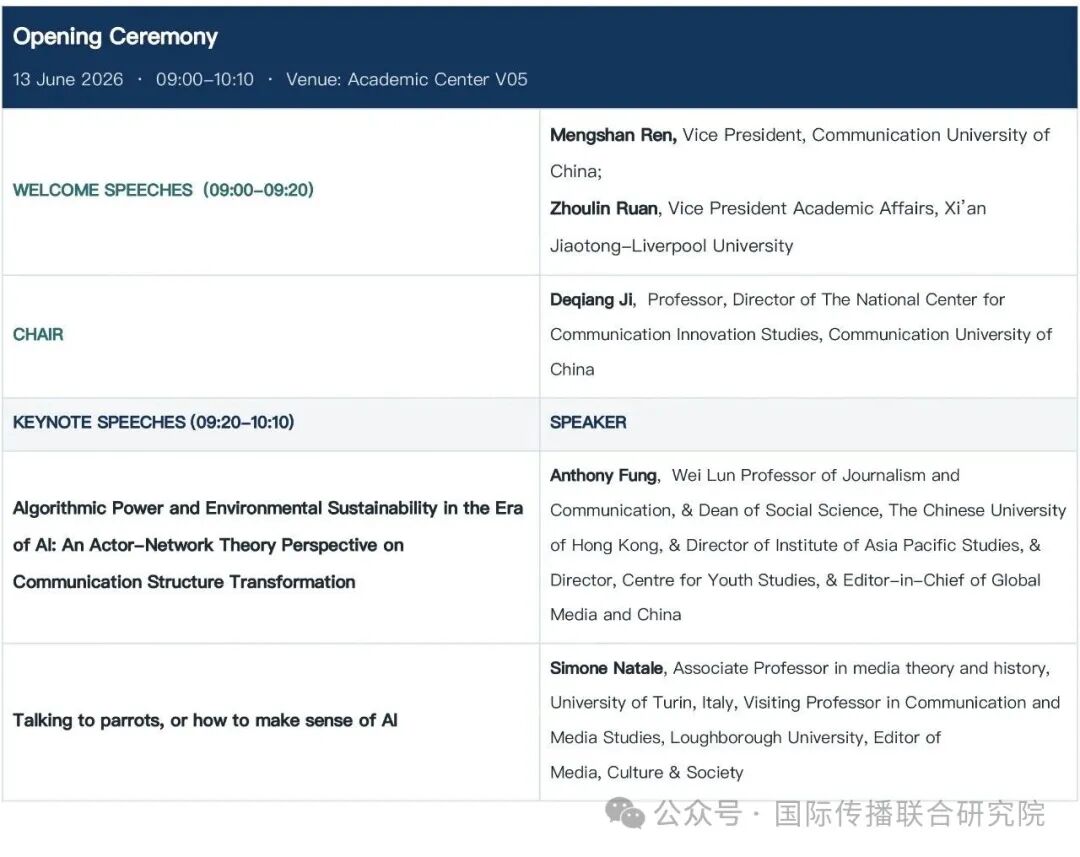Click Venue: Academic Center V05
This screenshot has width=1080, height=857.
pos(406,79)
